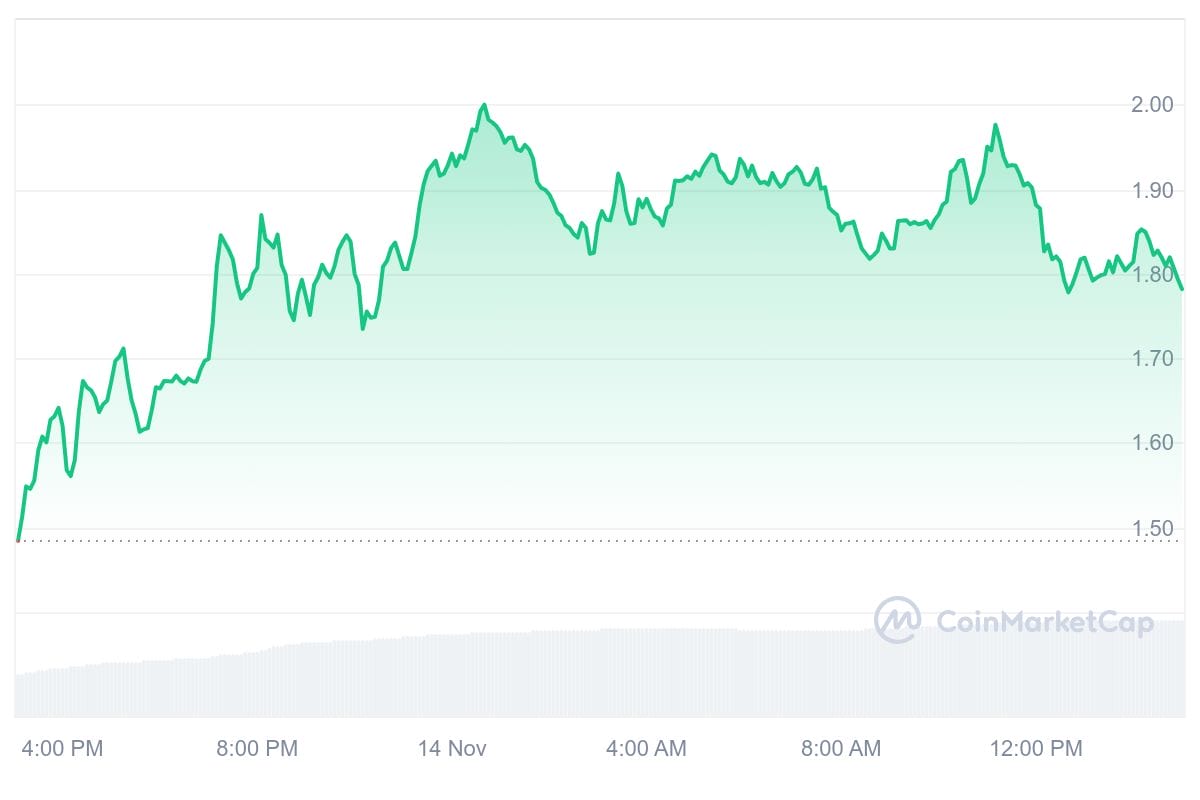Click the CoinMarketCap watermark text
This screenshot has width=1200, height=800.
[x=1044, y=622]
